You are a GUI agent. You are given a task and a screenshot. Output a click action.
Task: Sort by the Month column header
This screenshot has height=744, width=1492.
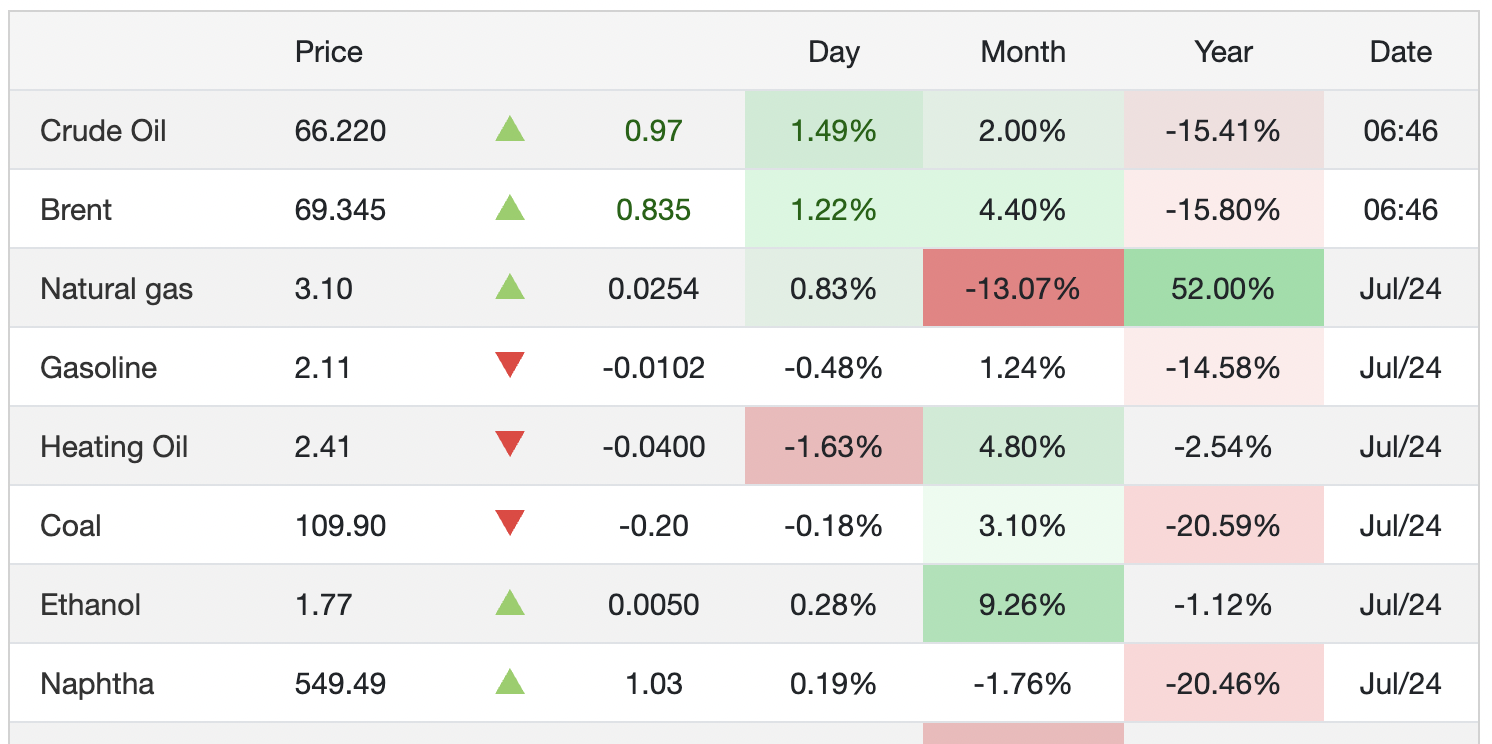[1023, 52]
